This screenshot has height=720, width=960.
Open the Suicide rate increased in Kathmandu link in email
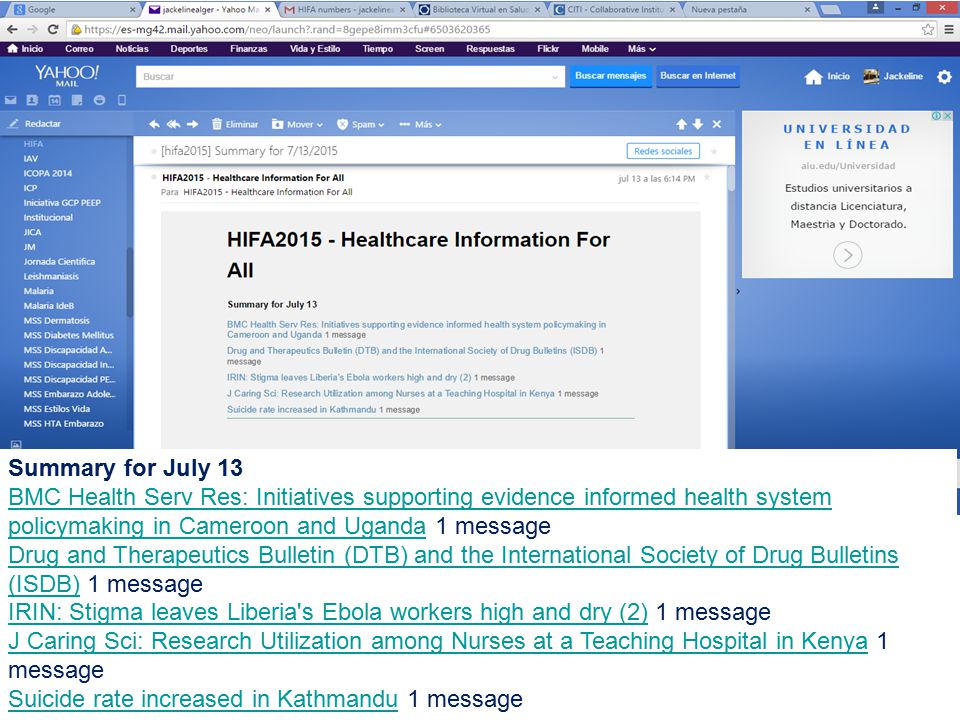tap(301, 410)
